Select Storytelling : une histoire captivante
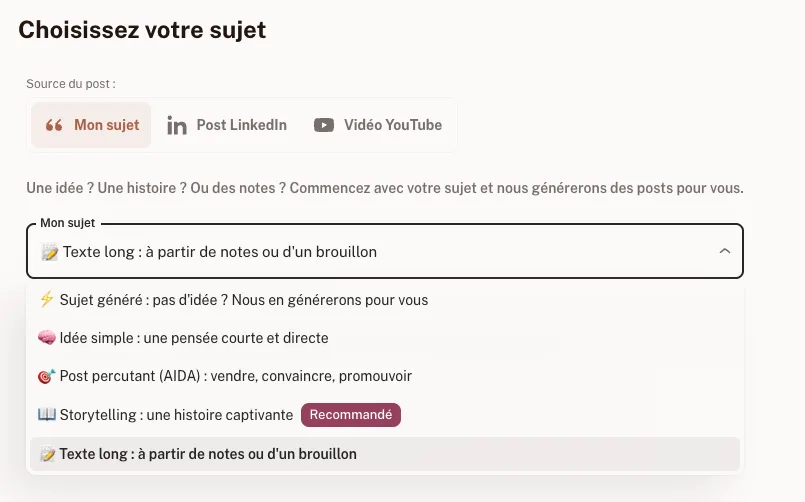805x502 pixels. (385, 415)
